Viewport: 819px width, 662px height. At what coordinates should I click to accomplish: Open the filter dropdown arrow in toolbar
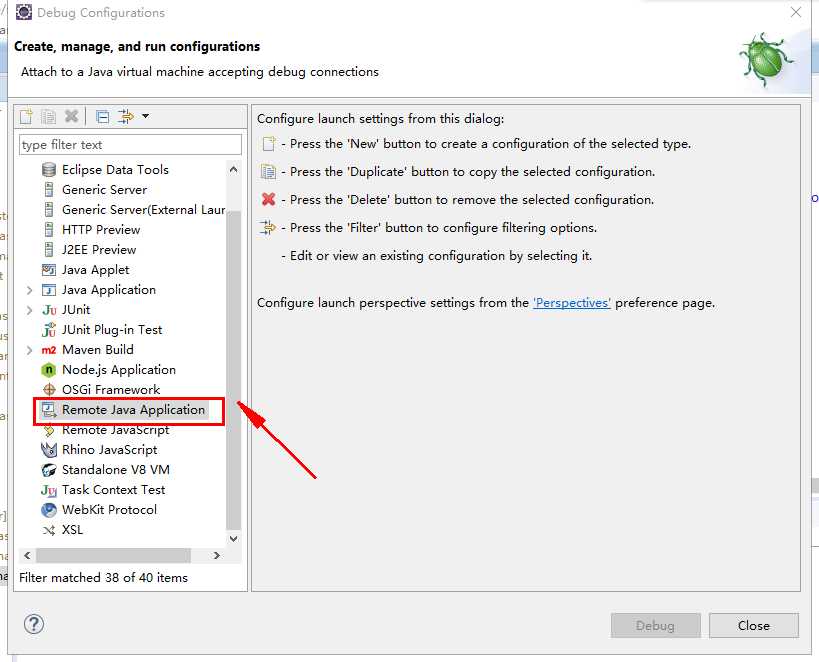click(x=145, y=116)
